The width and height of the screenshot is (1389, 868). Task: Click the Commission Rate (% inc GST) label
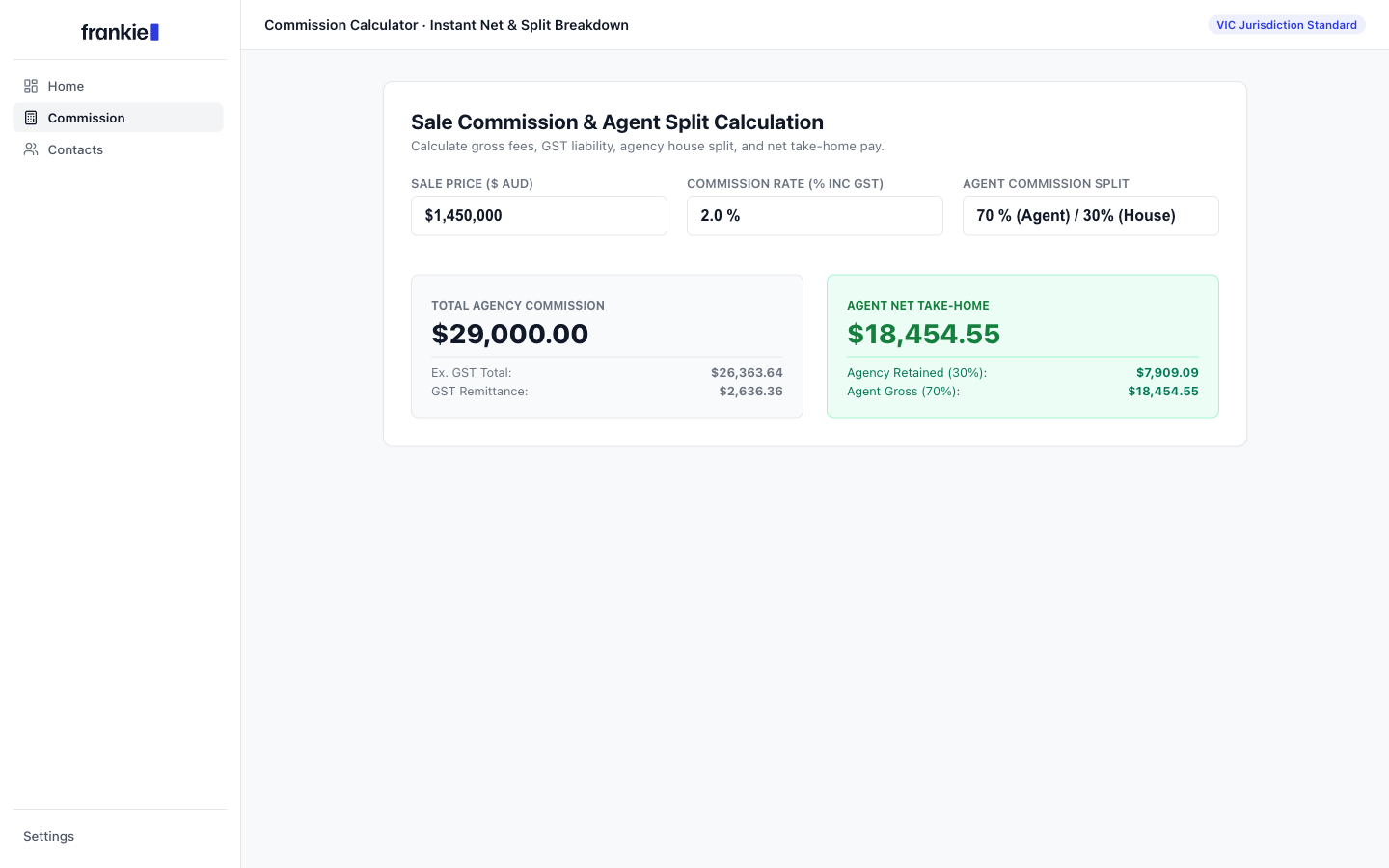pyautogui.click(x=785, y=184)
